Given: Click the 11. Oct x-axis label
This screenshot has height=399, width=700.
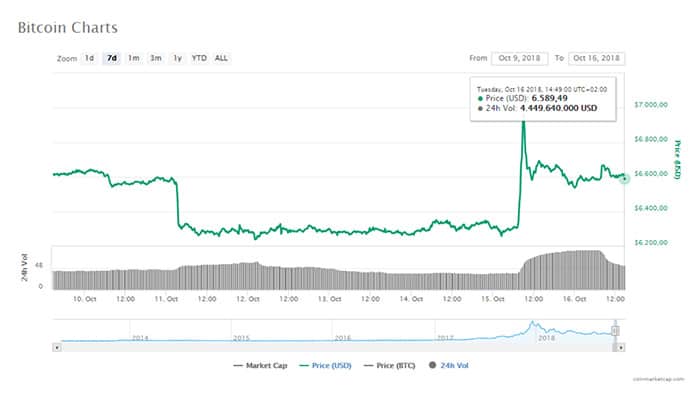Looking at the screenshot, I should coord(166,299).
